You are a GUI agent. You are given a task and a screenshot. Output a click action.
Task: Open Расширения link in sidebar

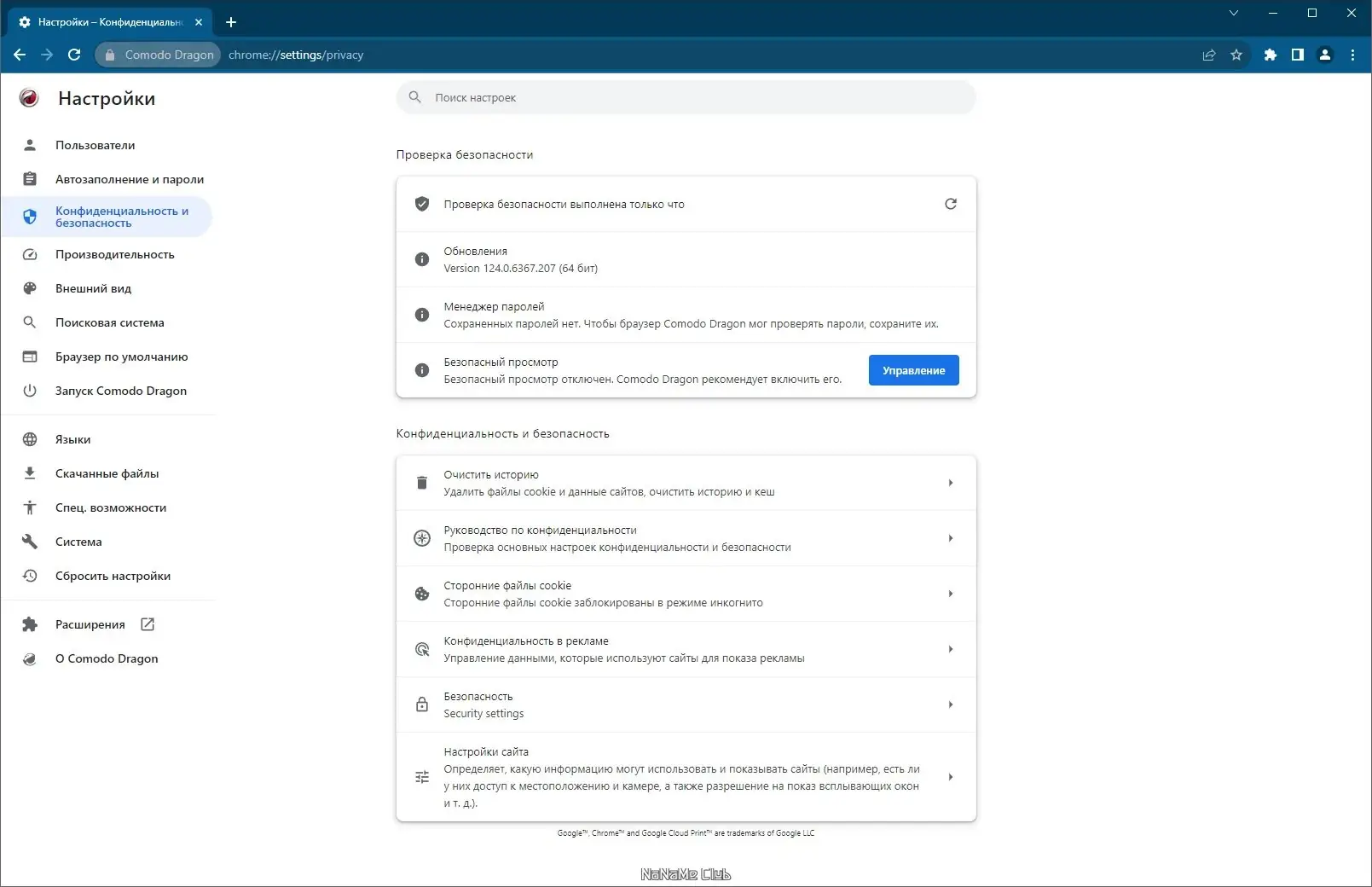coord(90,624)
